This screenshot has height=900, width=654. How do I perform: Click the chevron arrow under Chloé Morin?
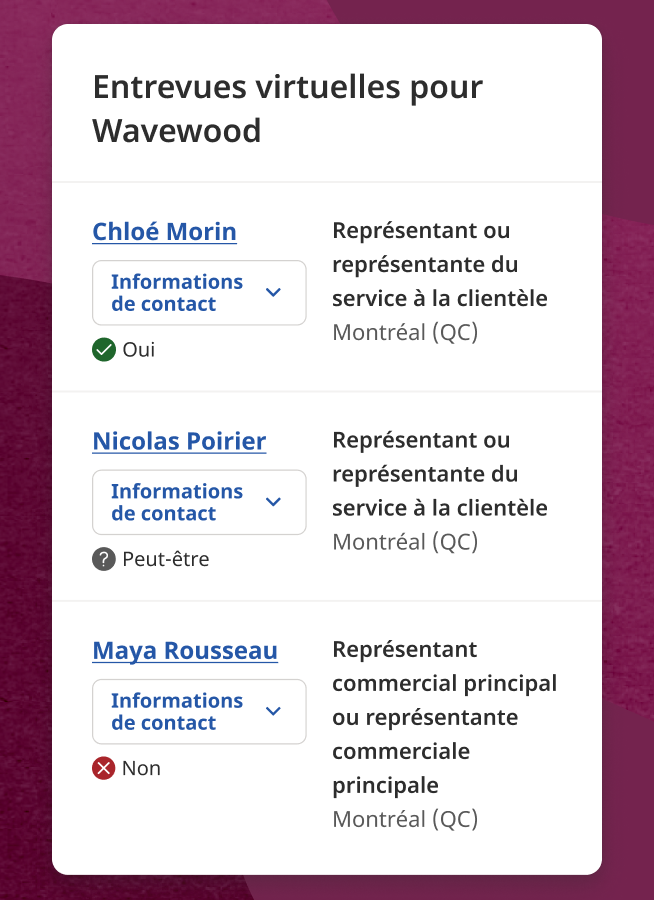(x=274, y=293)
